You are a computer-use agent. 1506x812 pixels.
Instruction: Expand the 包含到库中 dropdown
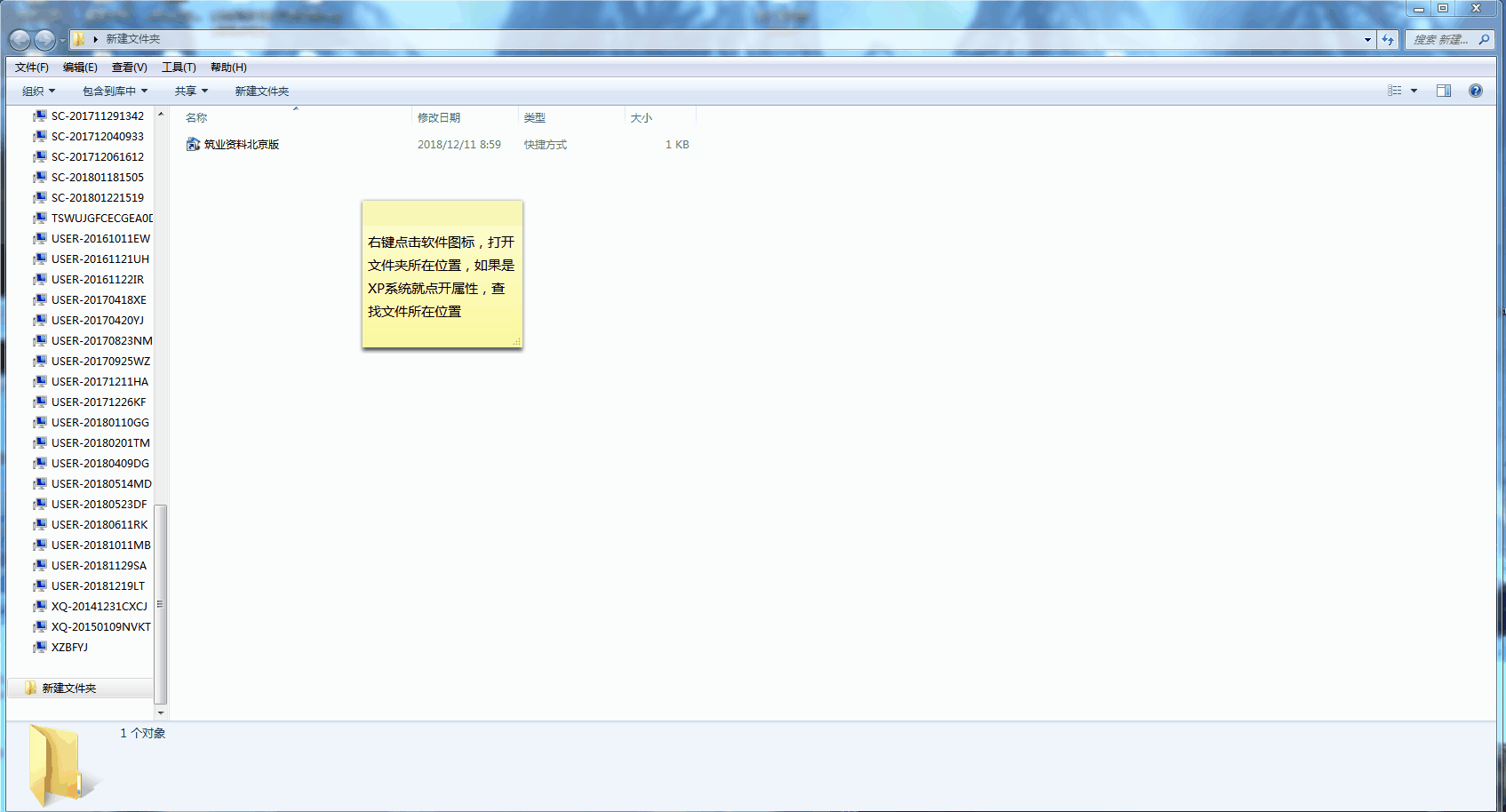(x=115, y=92)
